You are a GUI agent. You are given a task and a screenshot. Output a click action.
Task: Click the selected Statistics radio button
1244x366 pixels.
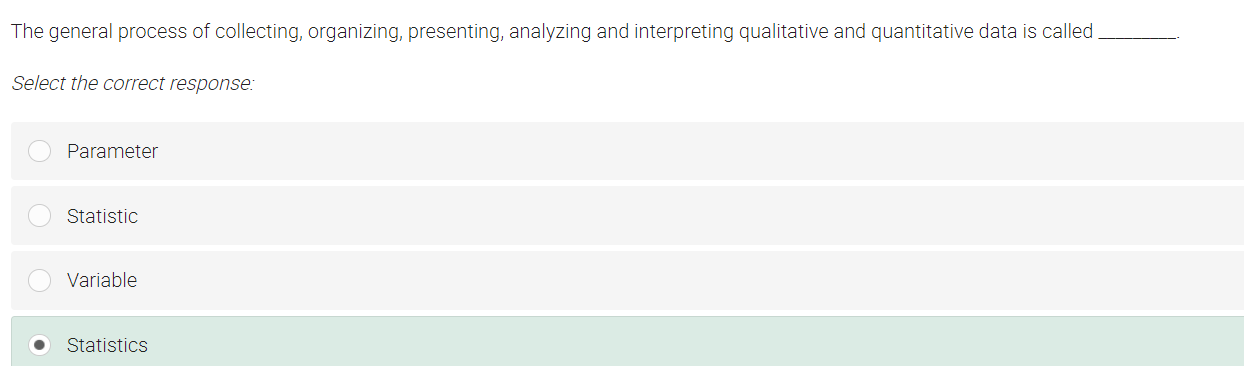[39, 345]
